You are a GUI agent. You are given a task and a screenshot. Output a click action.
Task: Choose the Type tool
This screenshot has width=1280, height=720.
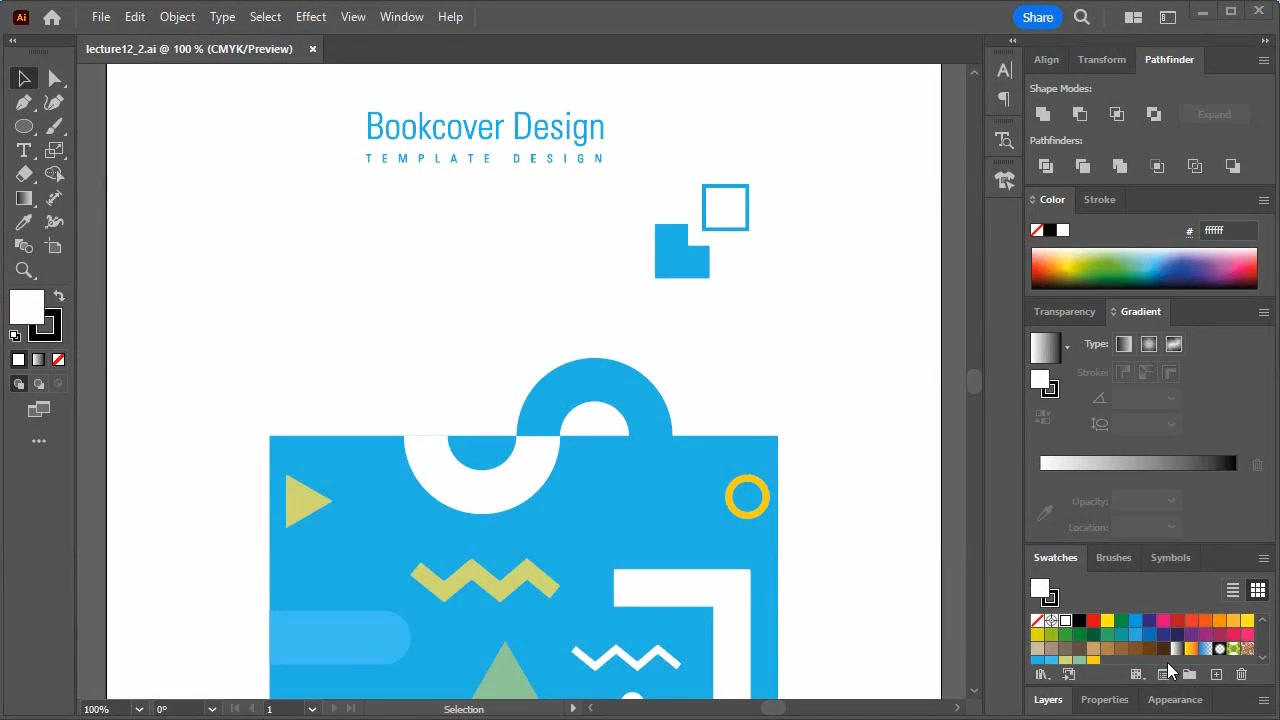(24, 150)
